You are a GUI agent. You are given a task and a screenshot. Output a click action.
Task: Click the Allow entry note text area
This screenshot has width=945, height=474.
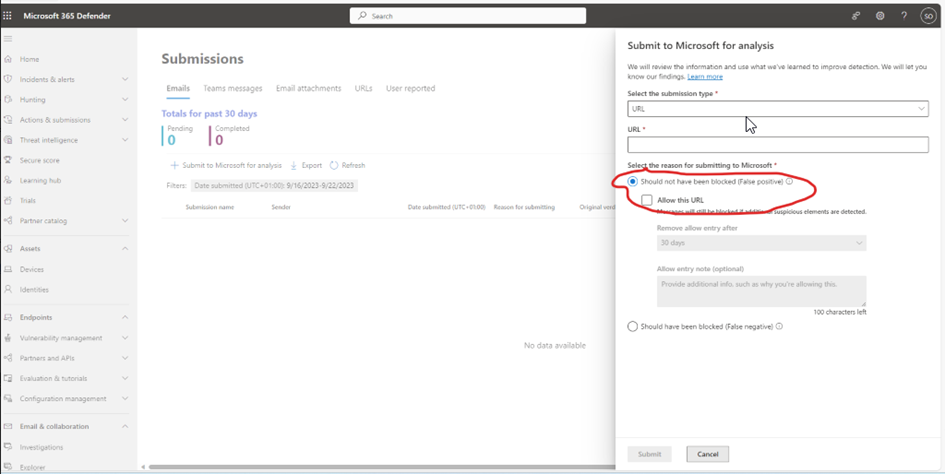[x=762, y=291]
